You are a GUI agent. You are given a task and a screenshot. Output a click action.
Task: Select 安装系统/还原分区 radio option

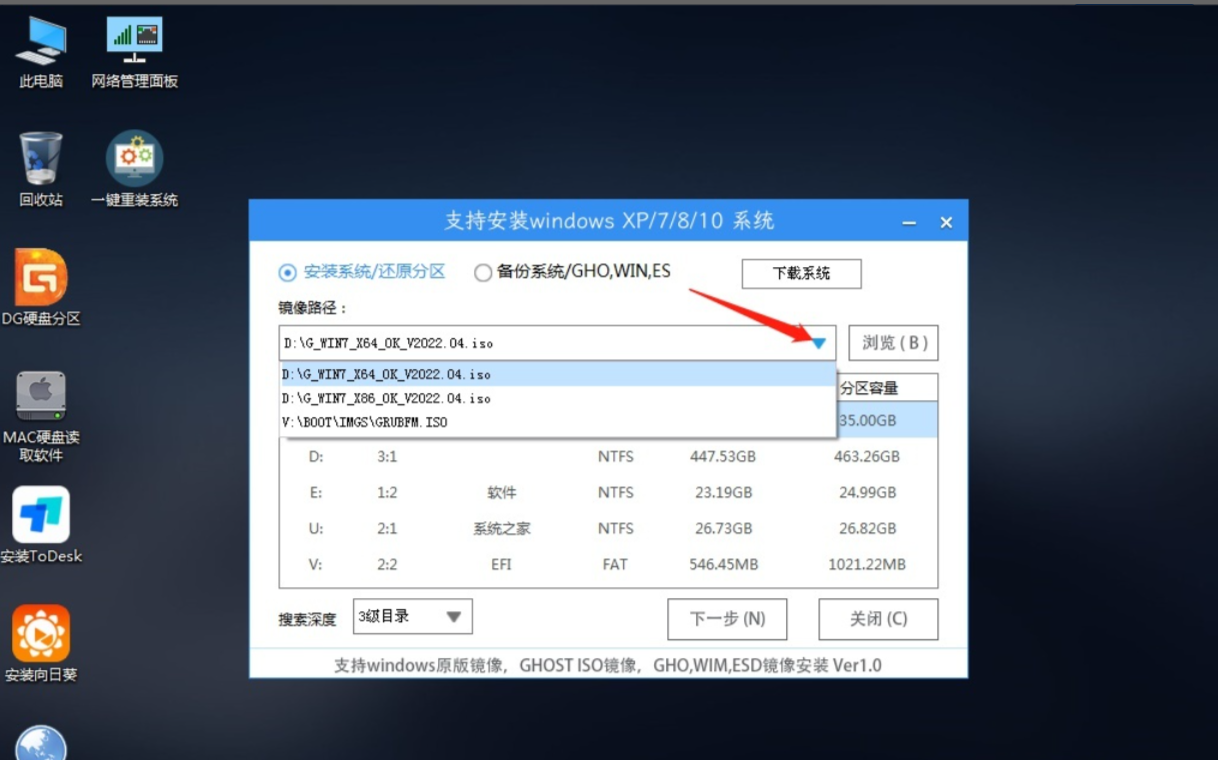point(362,272)
